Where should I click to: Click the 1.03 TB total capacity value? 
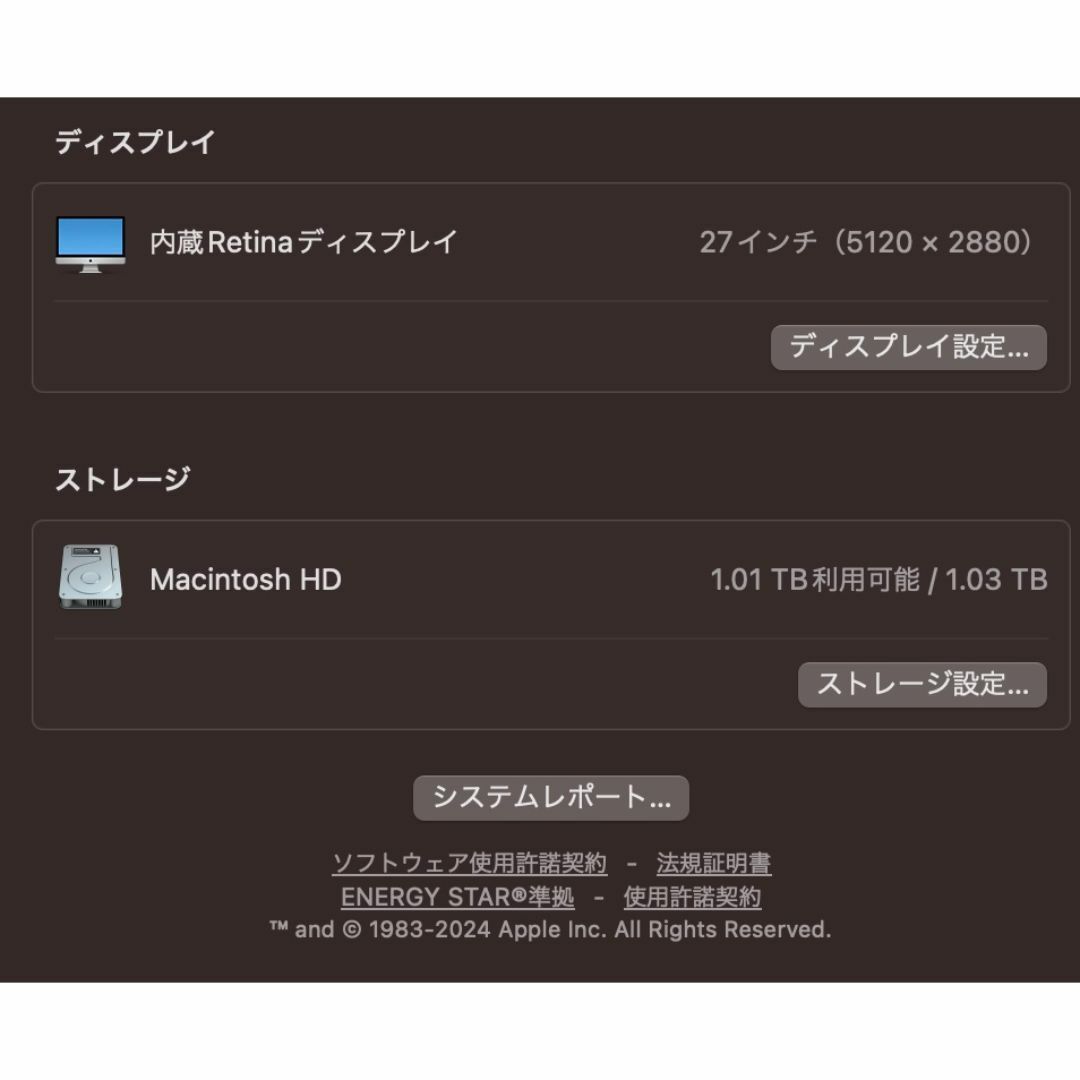click(996, 580)
